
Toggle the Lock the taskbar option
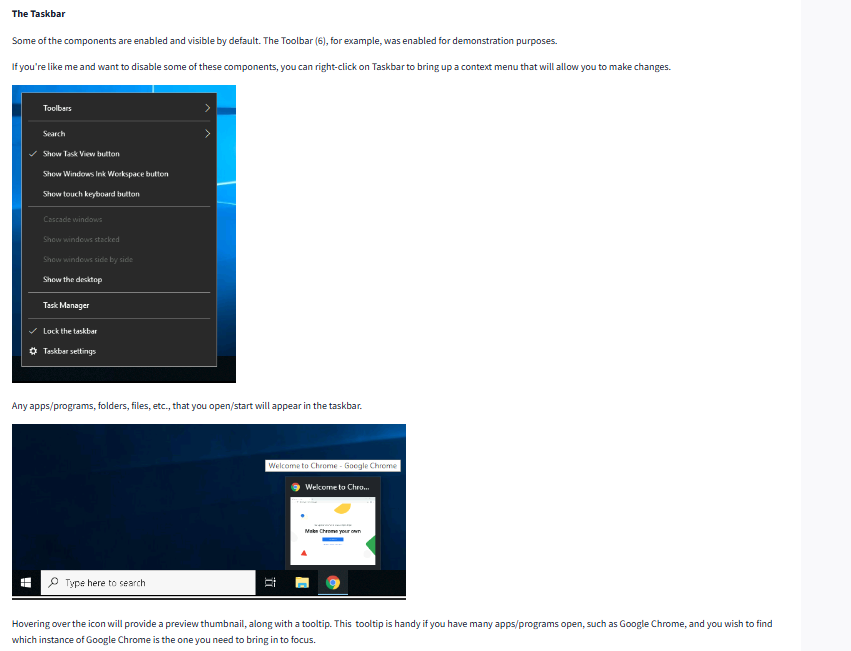click(70, 331)
